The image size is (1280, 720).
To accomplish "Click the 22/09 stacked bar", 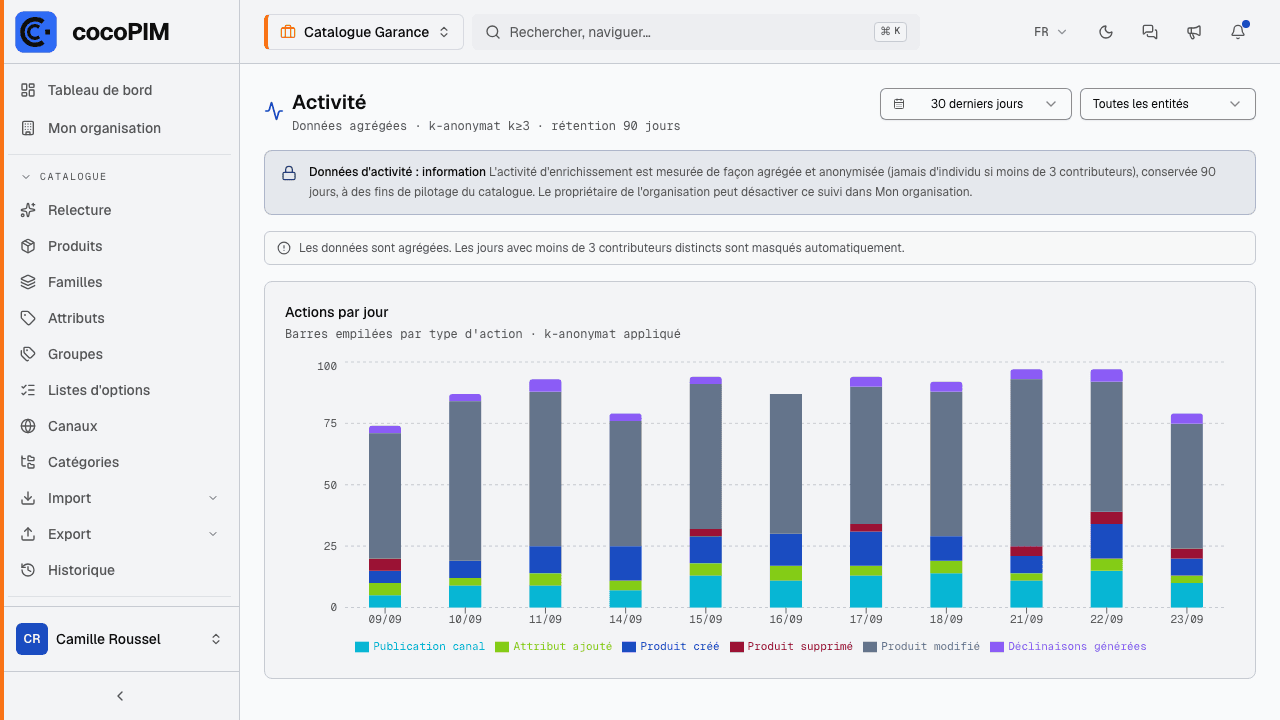I will (x=1106, y=488).
